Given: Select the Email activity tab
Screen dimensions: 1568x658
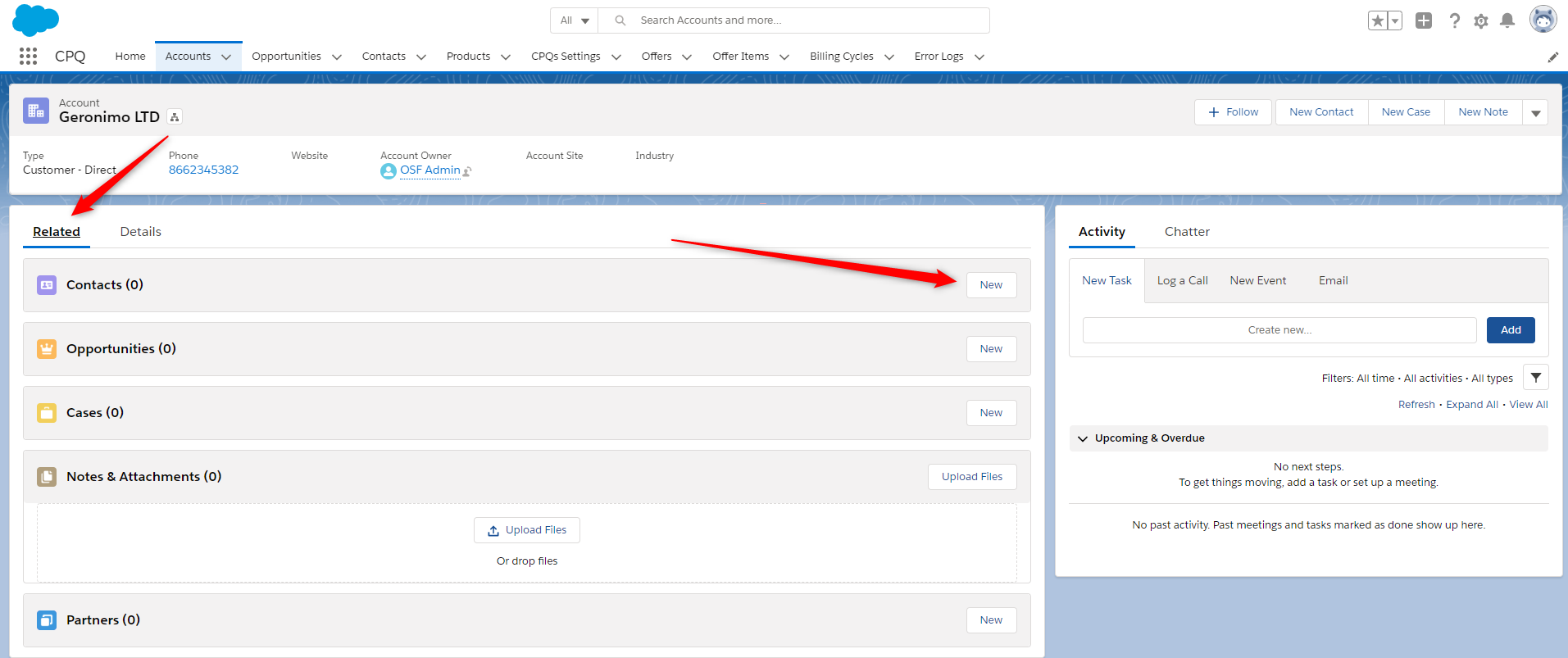Looking at the screenshot, I should coord(1333,281).
